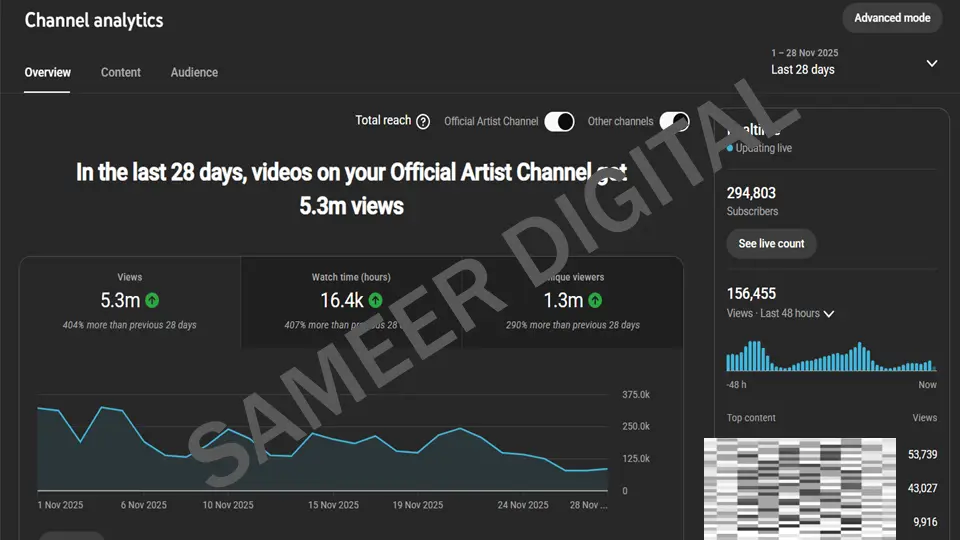Screen dimensions: 960x540
Task: Toggle the Other channels switch
Action: pos(674,122)
